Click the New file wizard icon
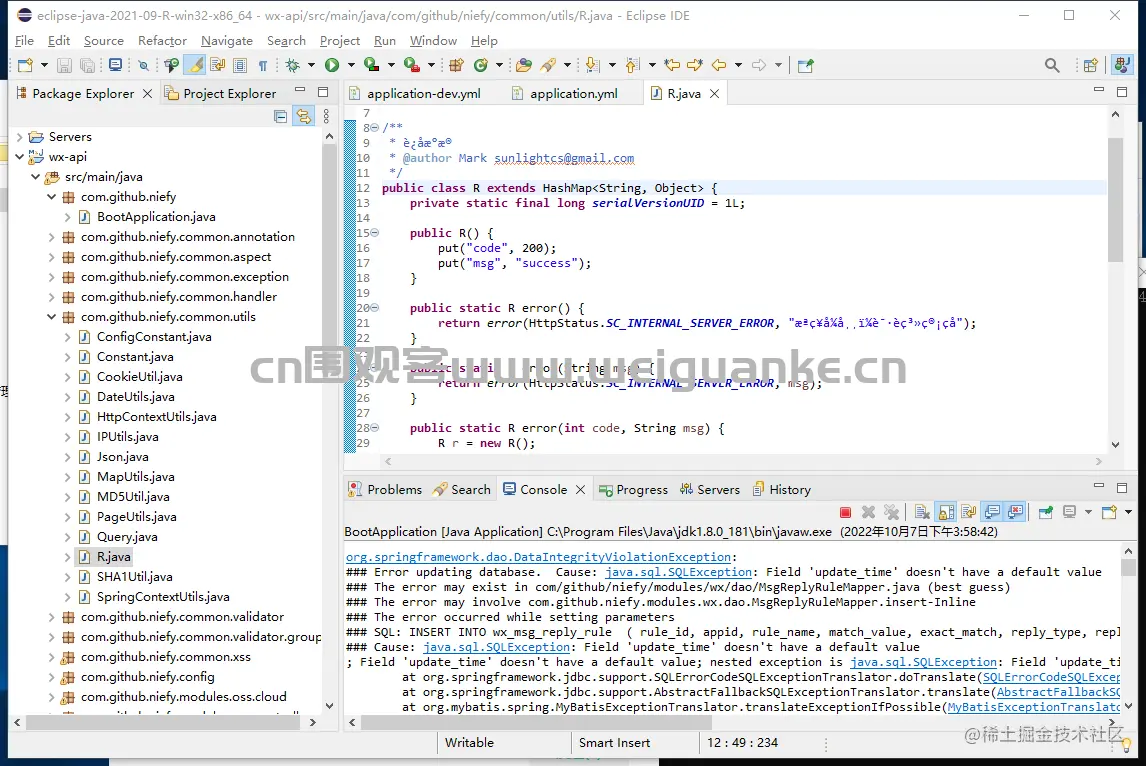The height and width of the screenshot is (766, 1146). tap(25, 65)
